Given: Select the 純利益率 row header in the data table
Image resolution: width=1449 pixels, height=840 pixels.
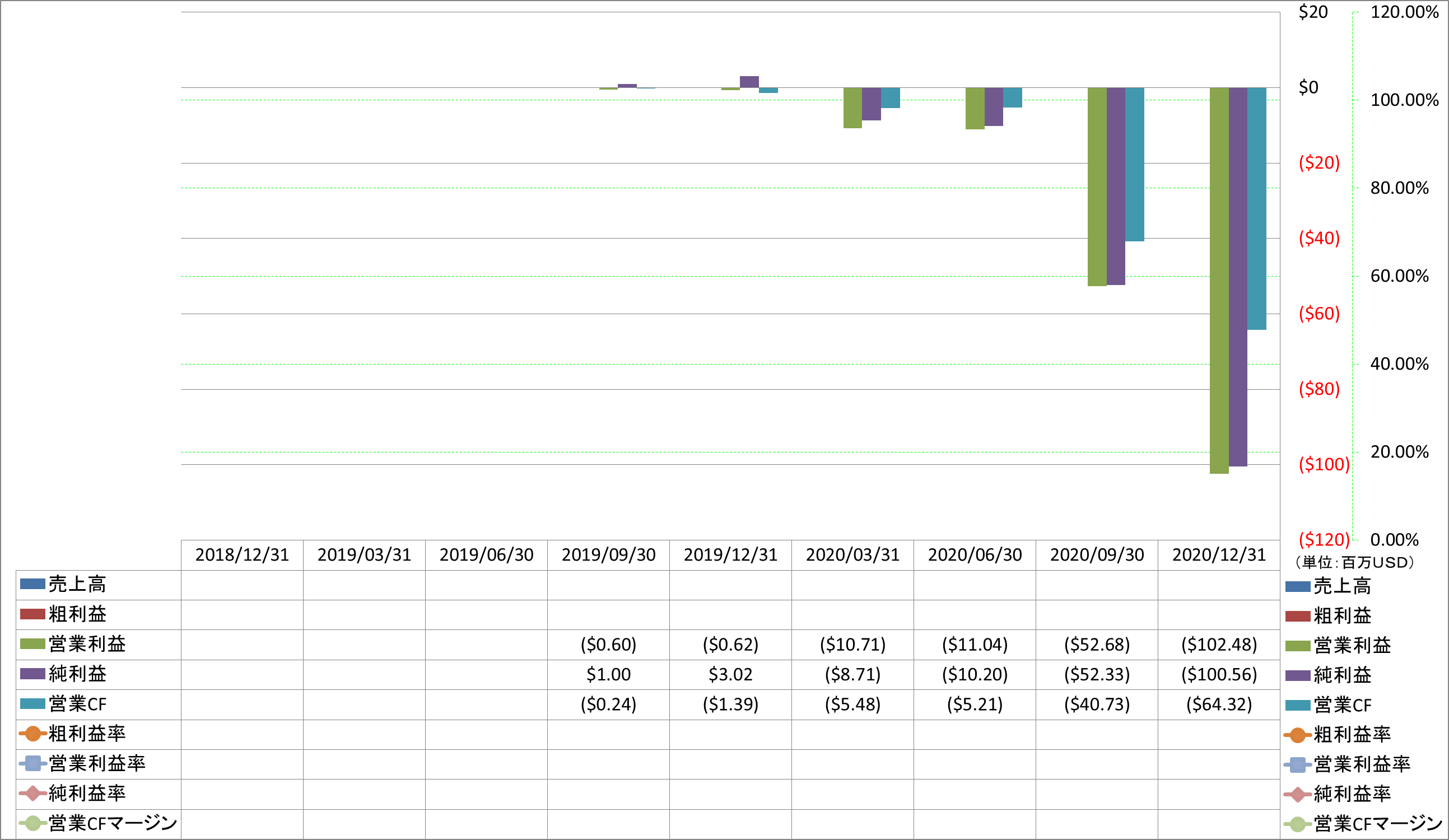Looking at the screenshot, I should (x=99, y=794).
